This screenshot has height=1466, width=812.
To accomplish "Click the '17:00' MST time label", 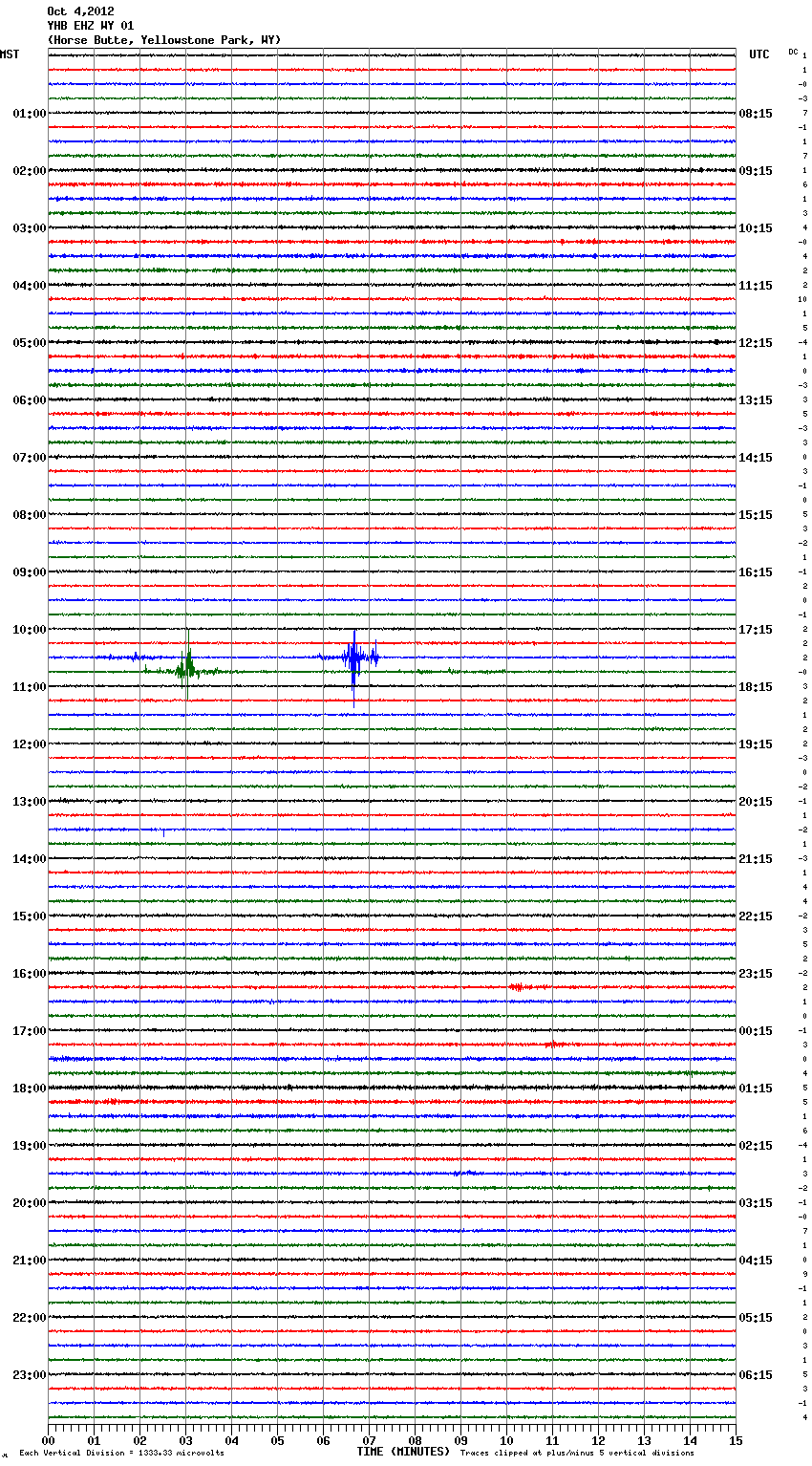I will (x=30, y=1031).
